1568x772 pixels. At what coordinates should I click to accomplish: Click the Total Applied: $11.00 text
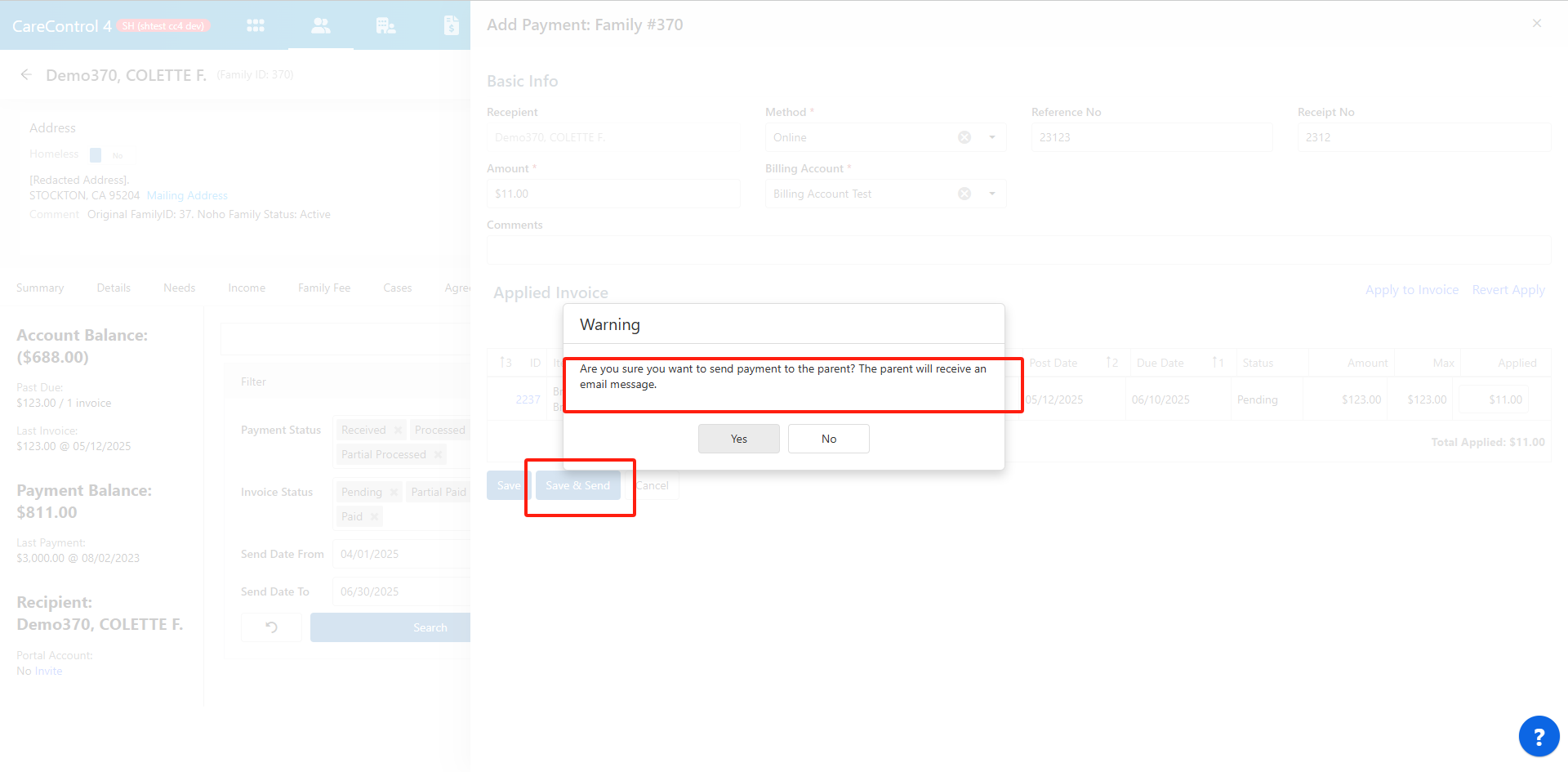coord(1488,442)
